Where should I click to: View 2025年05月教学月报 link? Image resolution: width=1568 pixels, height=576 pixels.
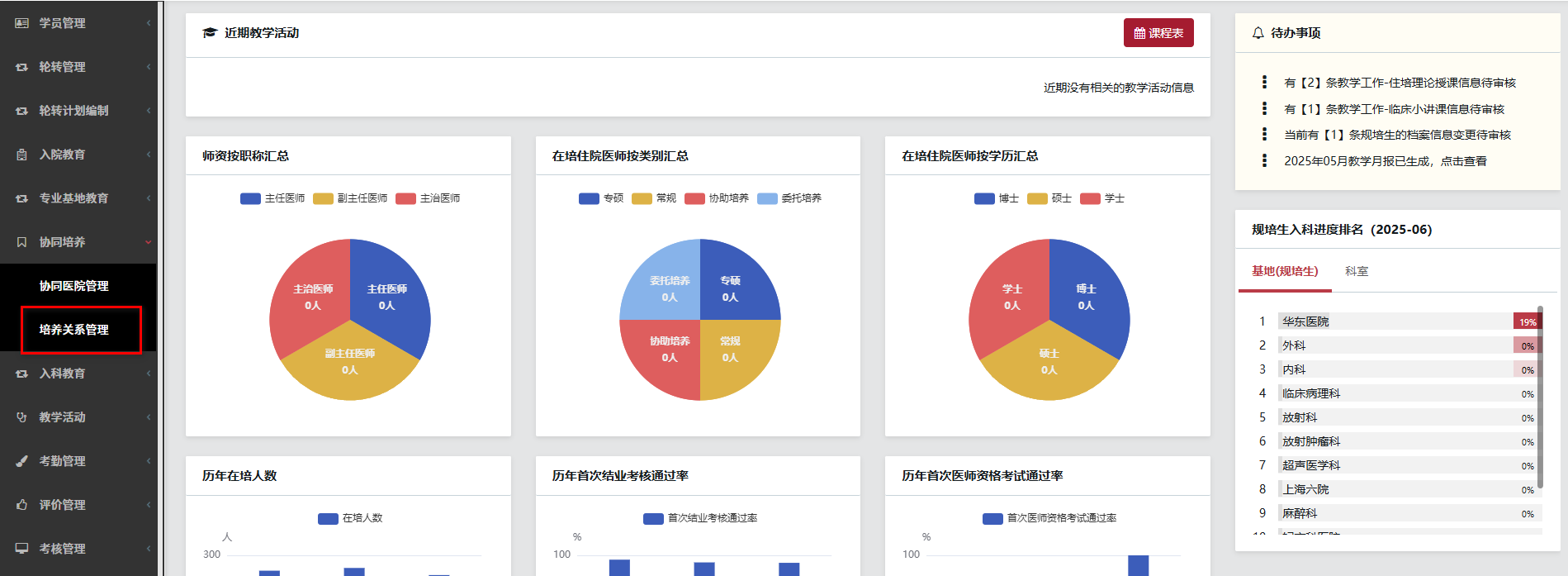pyautogui.click(x=1385, y=161)
